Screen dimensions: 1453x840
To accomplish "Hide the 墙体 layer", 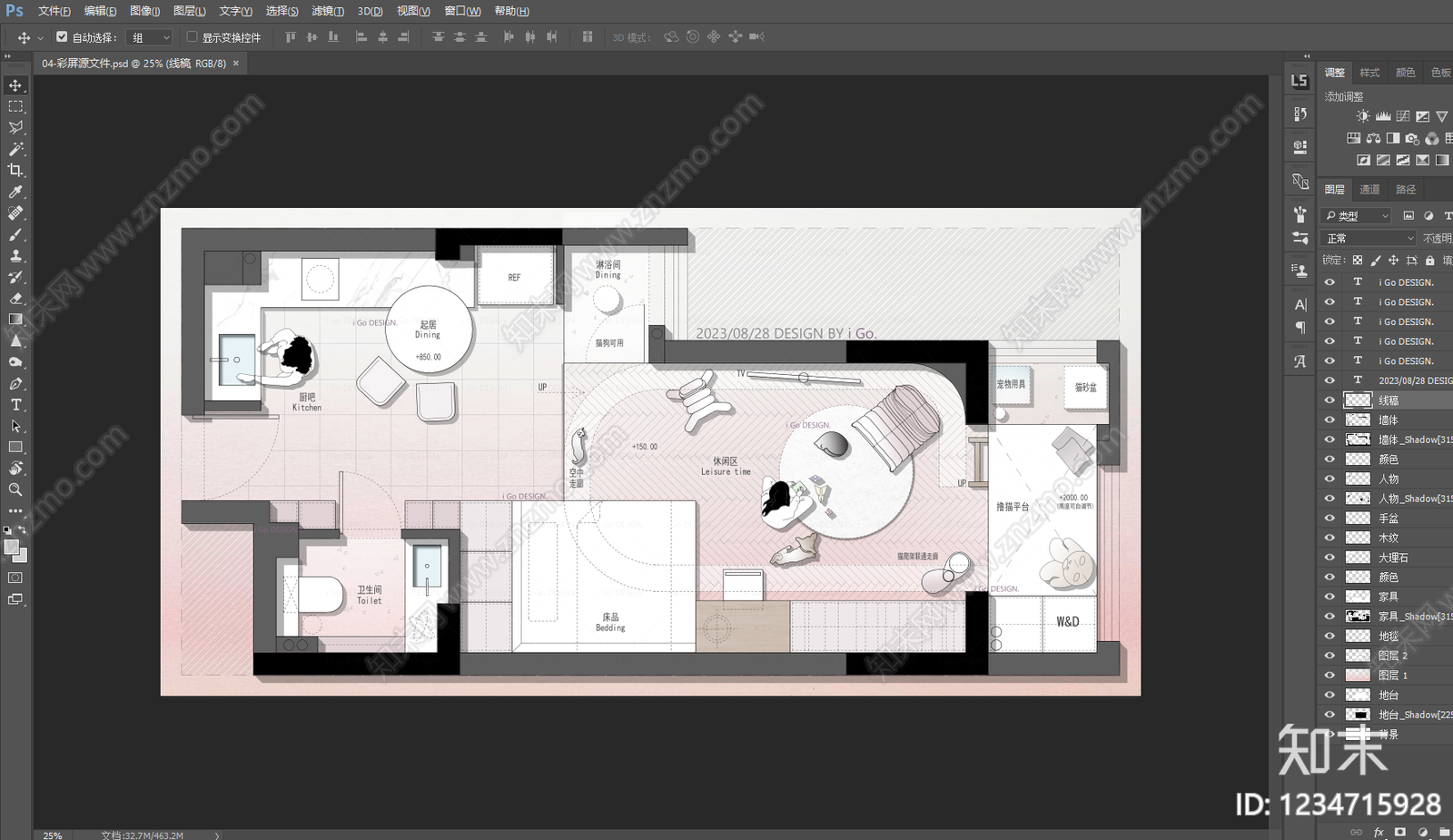I will tap(1329, 420).
